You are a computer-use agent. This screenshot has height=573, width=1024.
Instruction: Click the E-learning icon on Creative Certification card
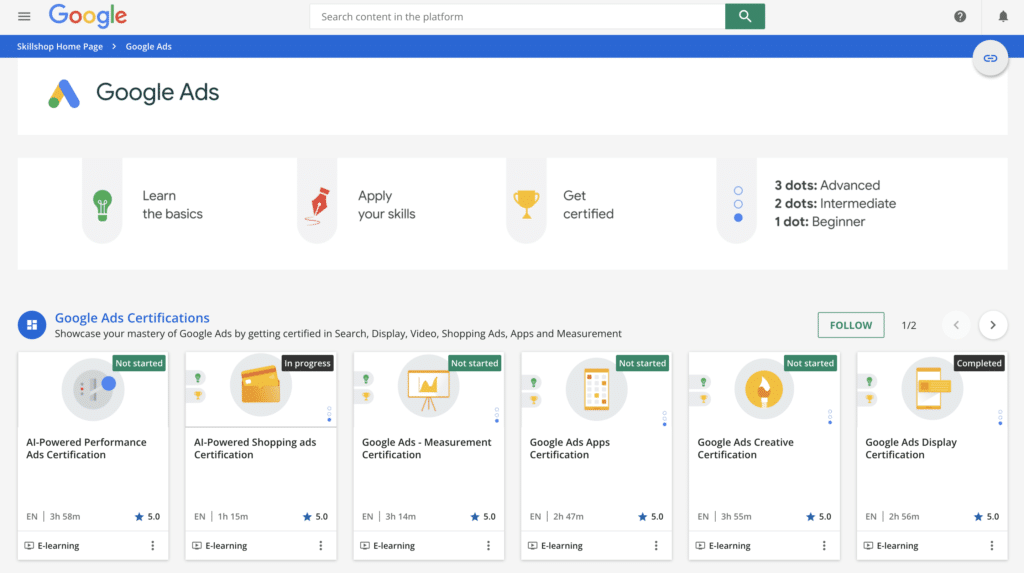pyautogui.click(x=701, y=546)
